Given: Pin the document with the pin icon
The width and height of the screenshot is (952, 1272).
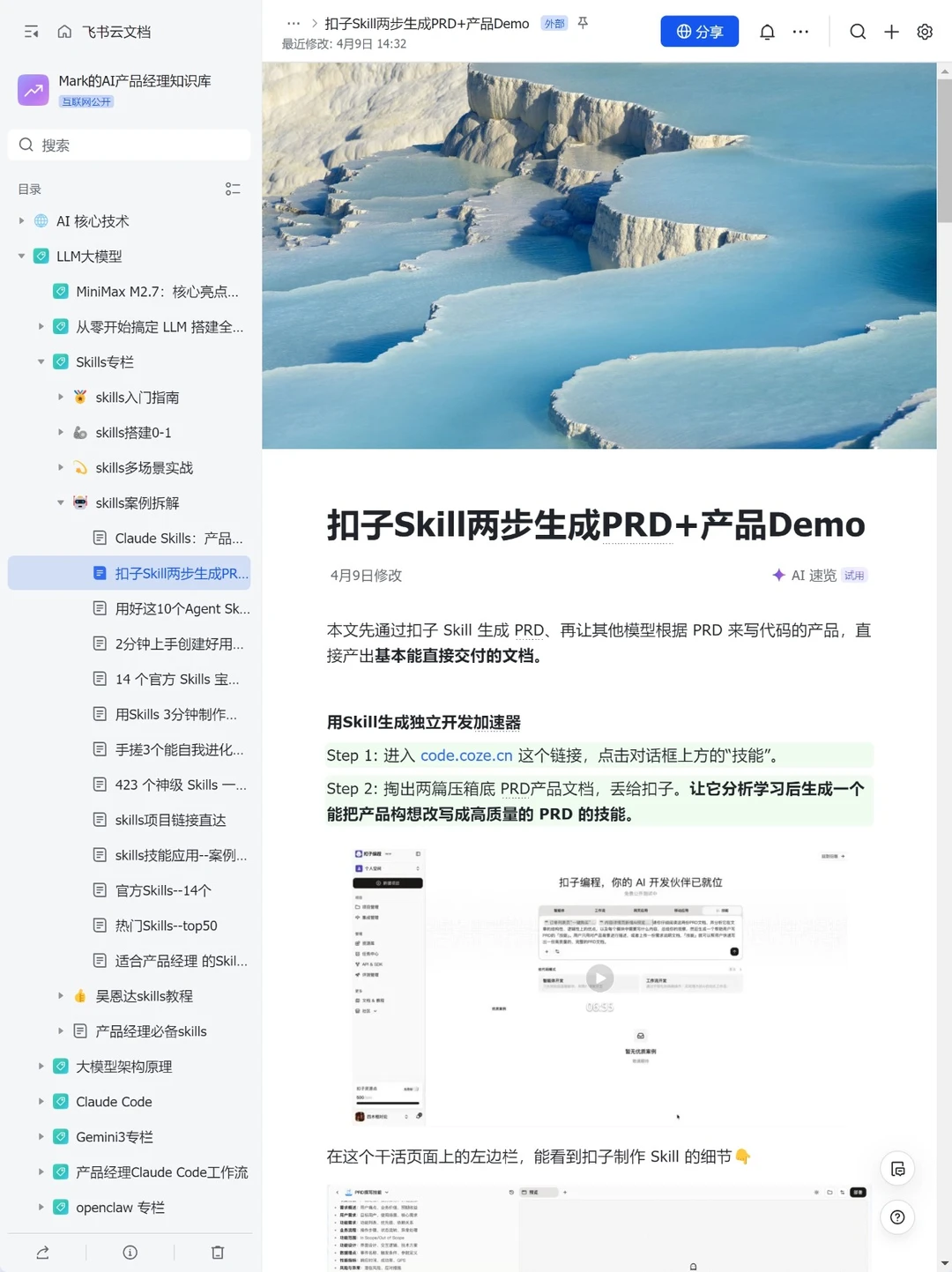Looking at the screenshot, I should click(x=583, y=23).
